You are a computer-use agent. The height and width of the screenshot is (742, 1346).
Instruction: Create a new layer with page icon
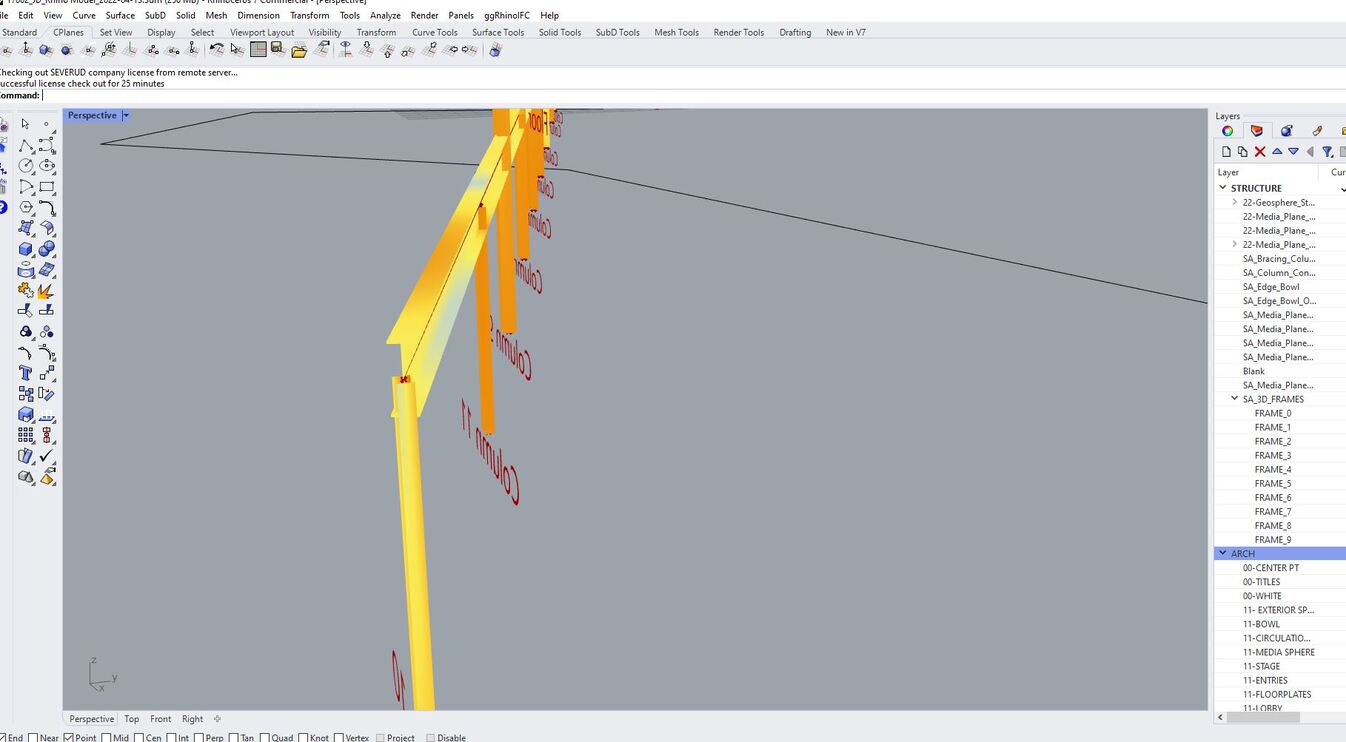tap(1226, 152)
